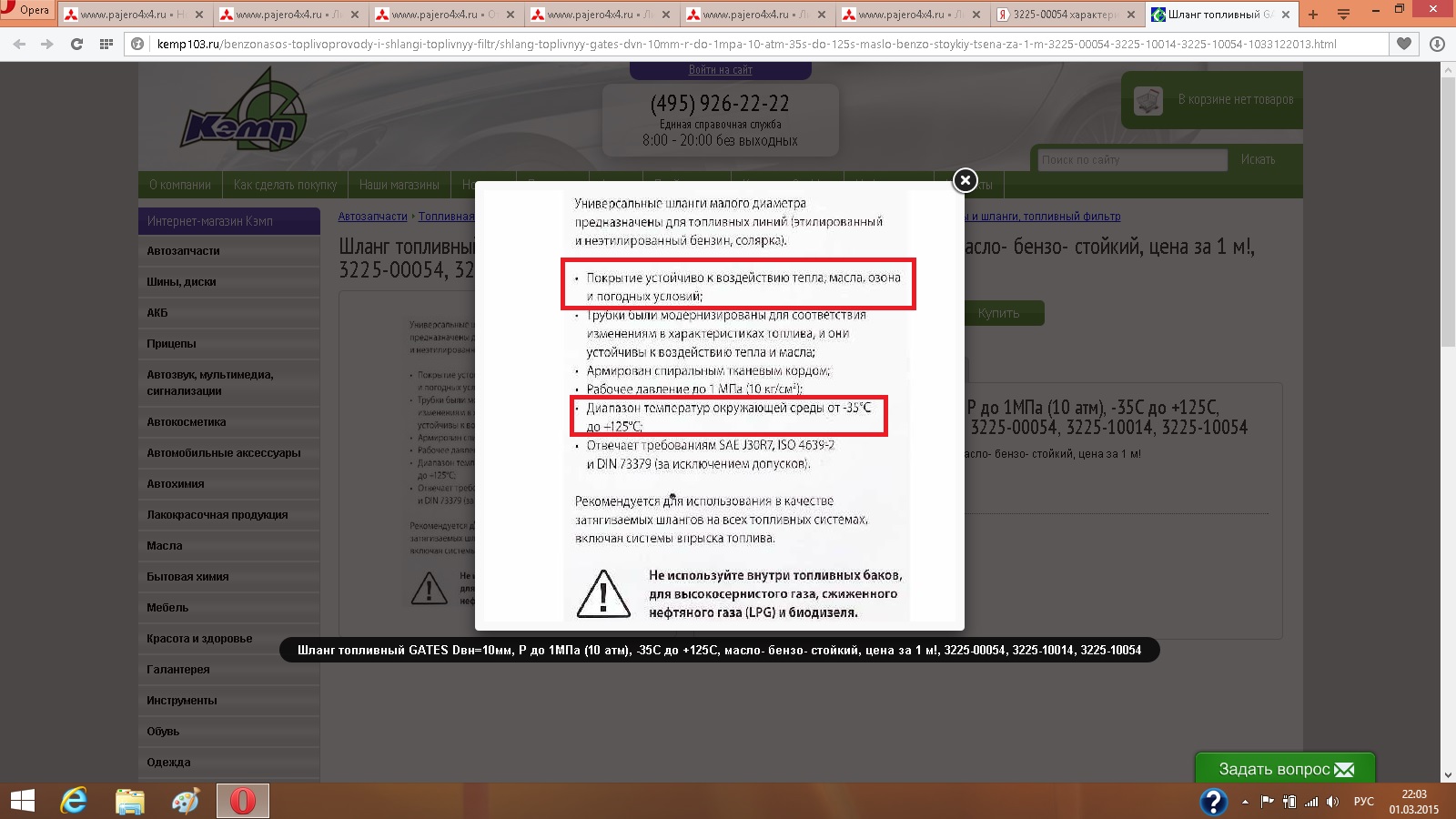Open the 'Автохимия' sidebar category

point(229,484)
